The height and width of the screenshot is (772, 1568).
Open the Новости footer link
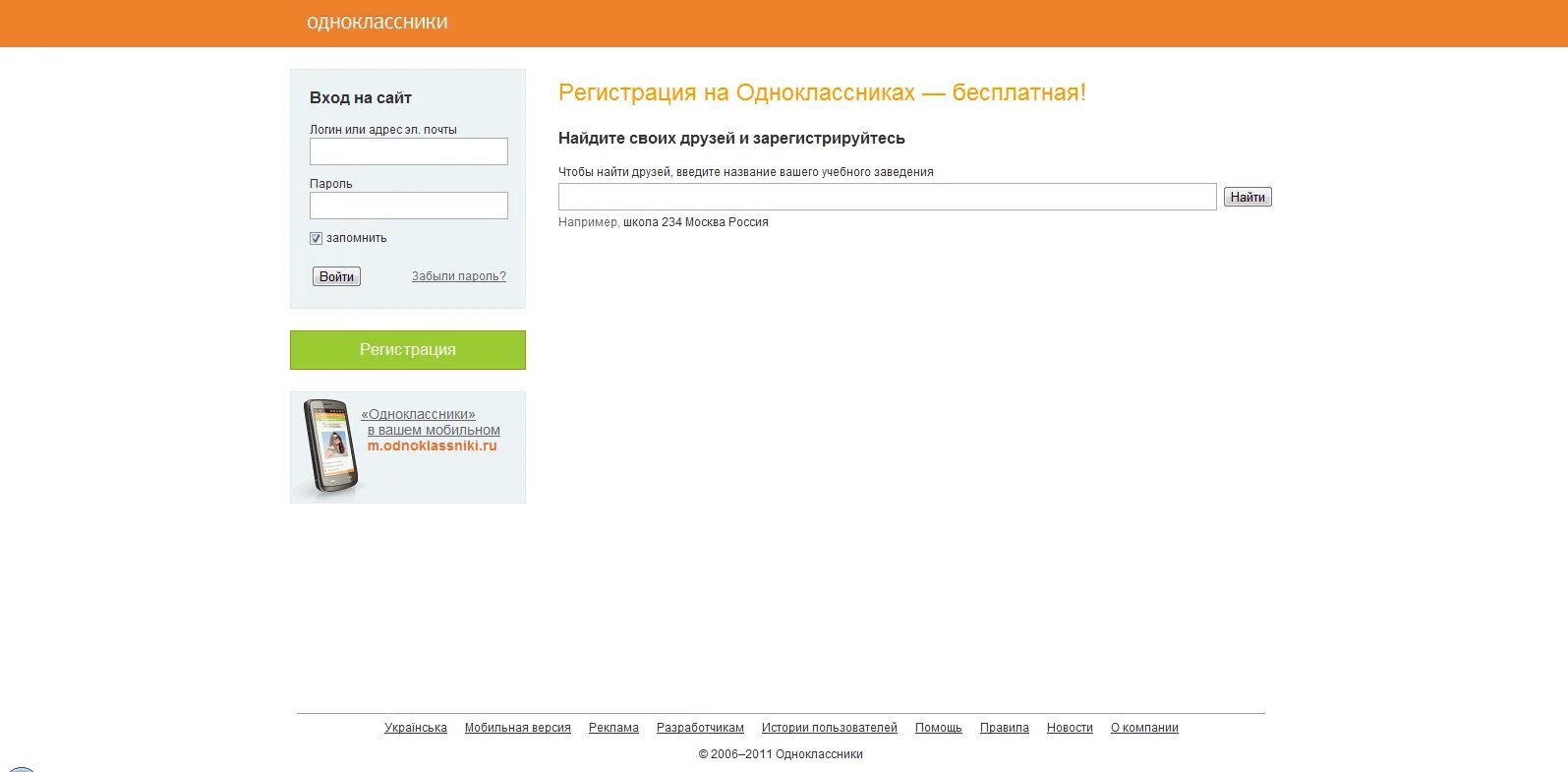click(x=1070, y=728)
